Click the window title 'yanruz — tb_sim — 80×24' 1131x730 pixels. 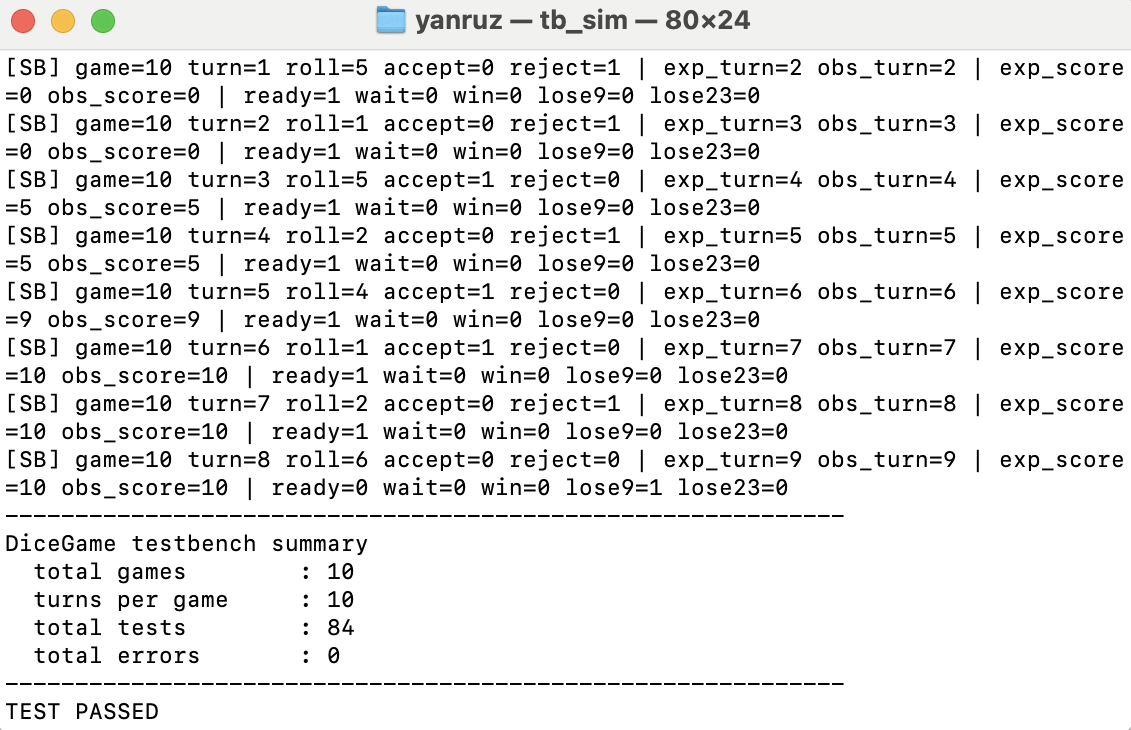[x=582, y=20]
